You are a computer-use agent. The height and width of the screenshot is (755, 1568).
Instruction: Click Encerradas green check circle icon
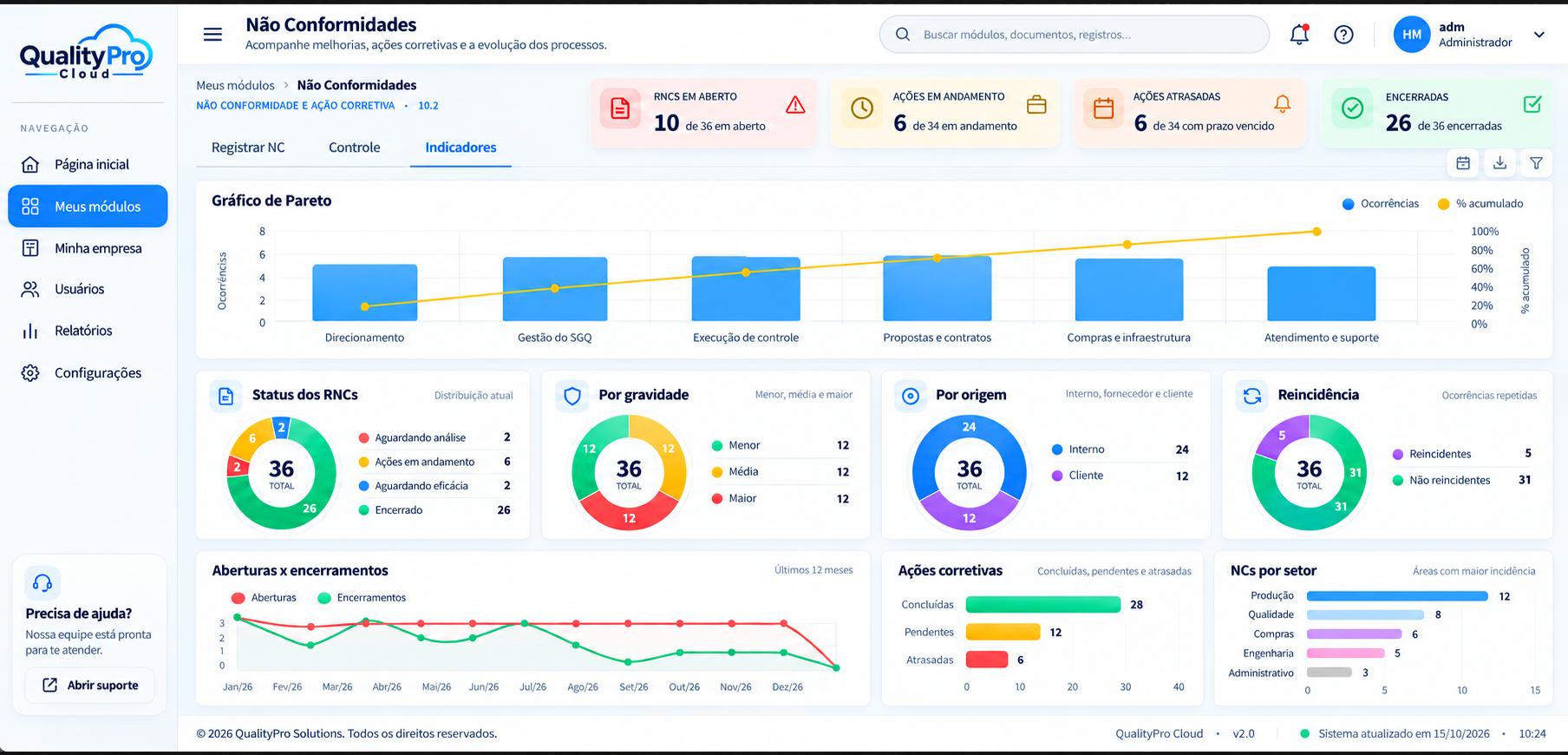1353,108
